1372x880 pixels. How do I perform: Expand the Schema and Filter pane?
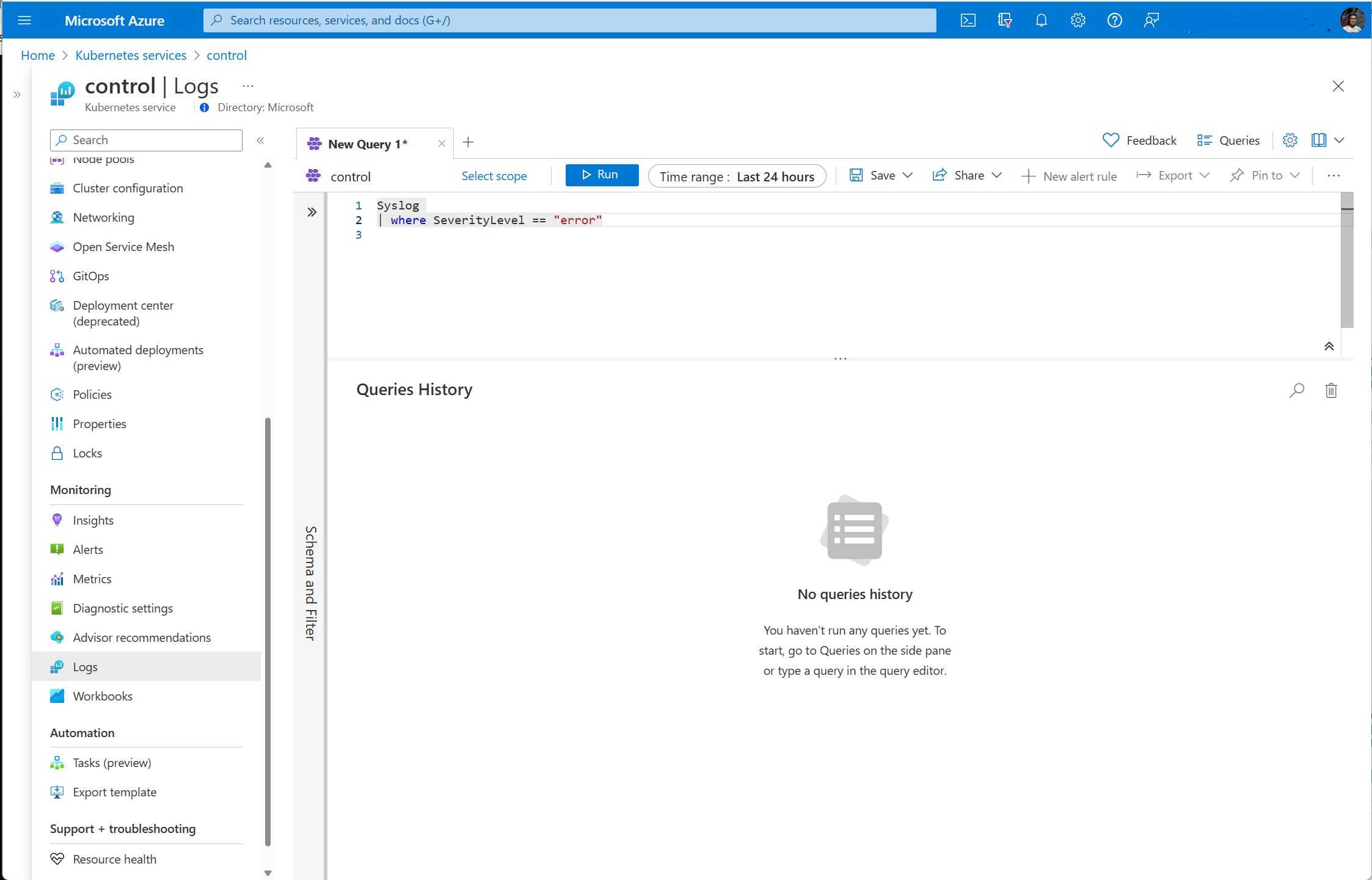[x=312, y=212]
